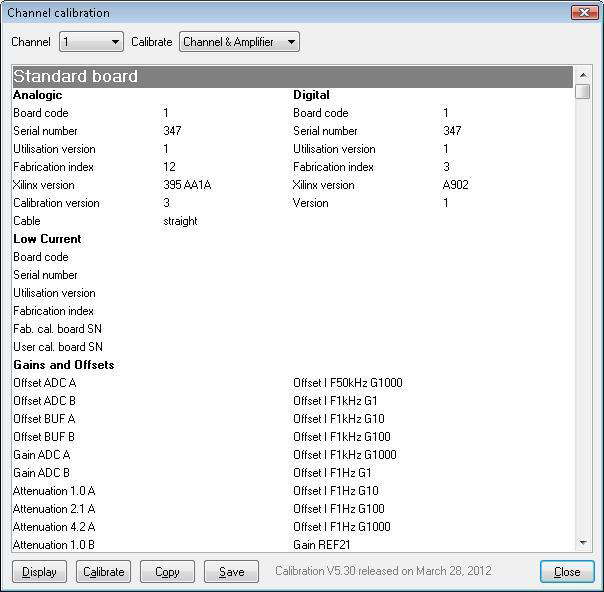Screen dimensions: 604x592
Task: Click the Gains and Offsets heading
Action: click(x=63, y=365)
